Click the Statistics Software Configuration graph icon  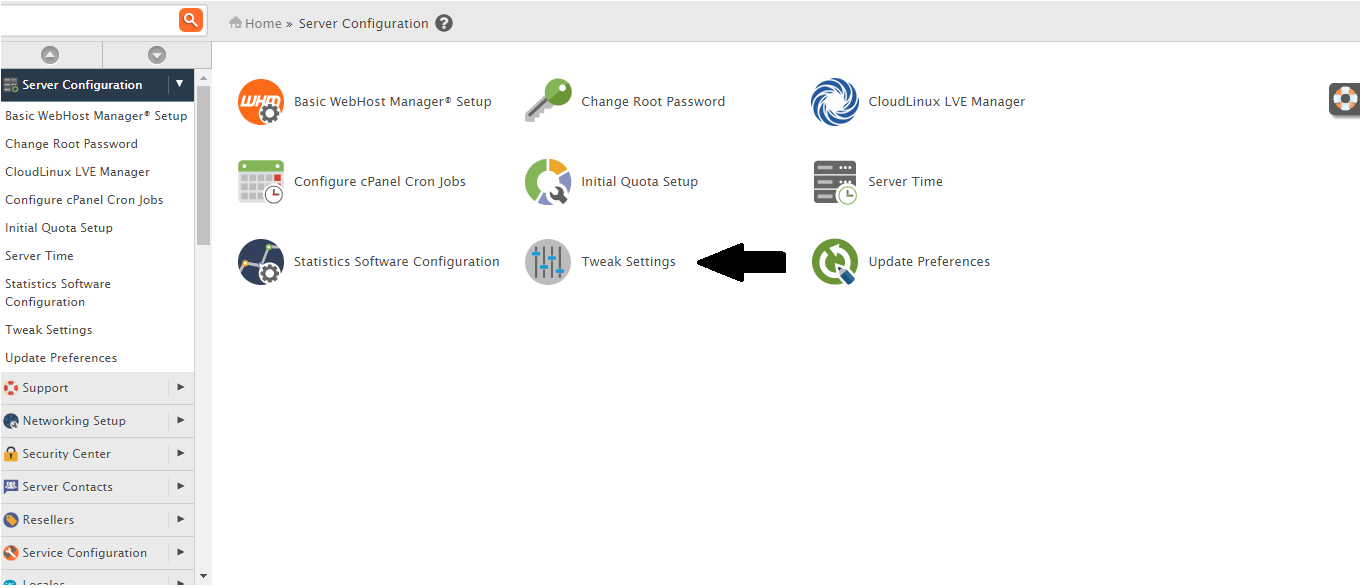coord(261,262)
